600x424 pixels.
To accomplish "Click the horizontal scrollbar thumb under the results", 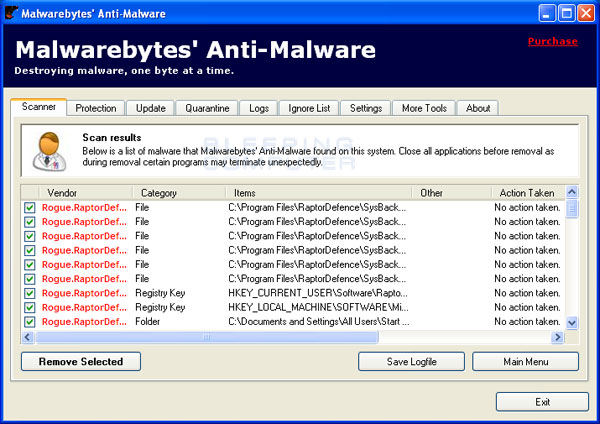I will click(x=207, y=337).
